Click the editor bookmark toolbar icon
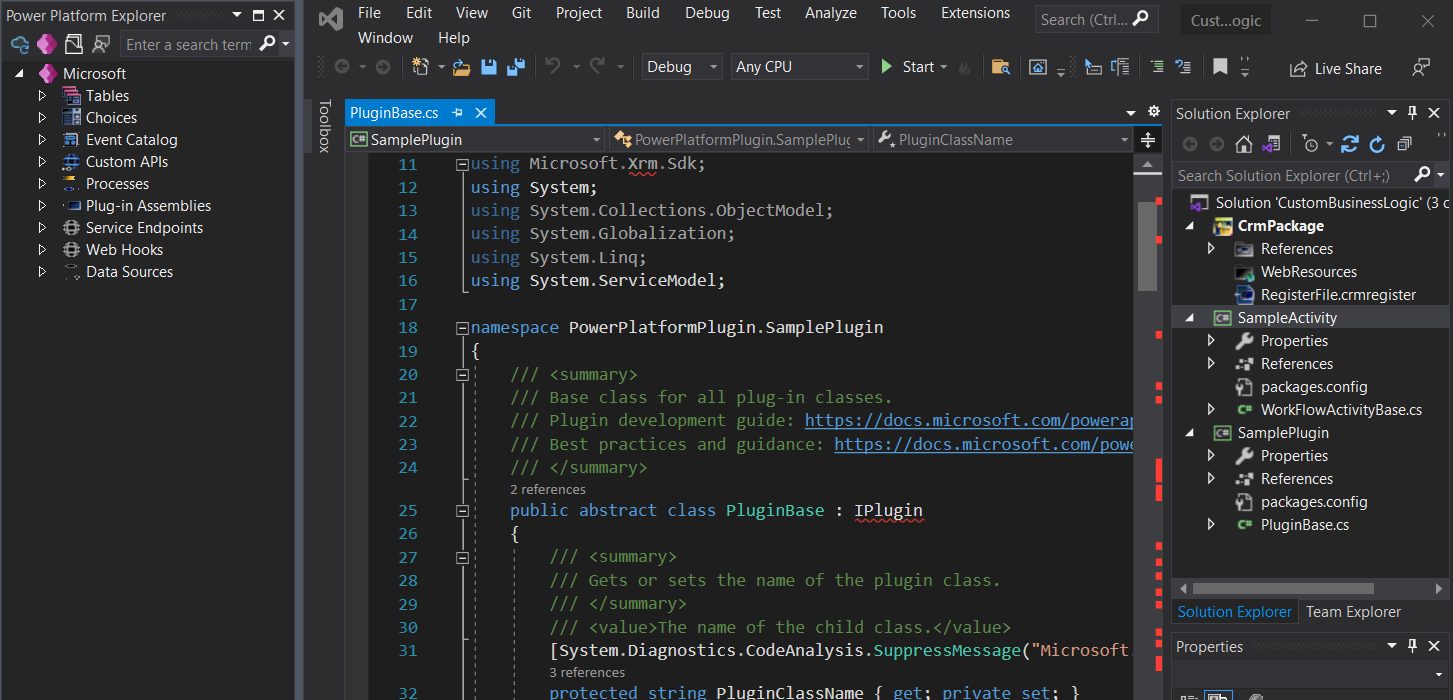Image resolution: width=1453 pixels, height=700 pixels. (1220, 67)
